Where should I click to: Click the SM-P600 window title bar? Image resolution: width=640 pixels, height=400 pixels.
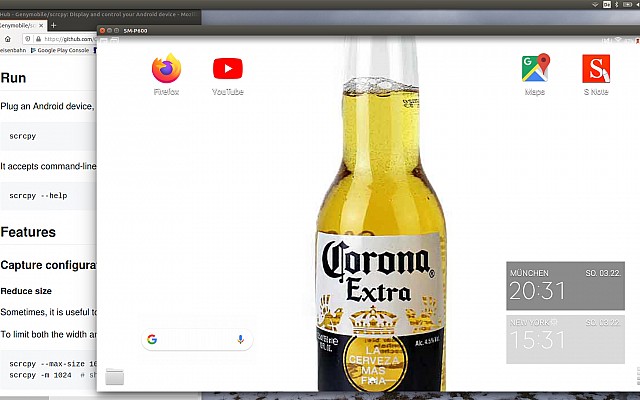pyautogui.click(x=368, y=30)
